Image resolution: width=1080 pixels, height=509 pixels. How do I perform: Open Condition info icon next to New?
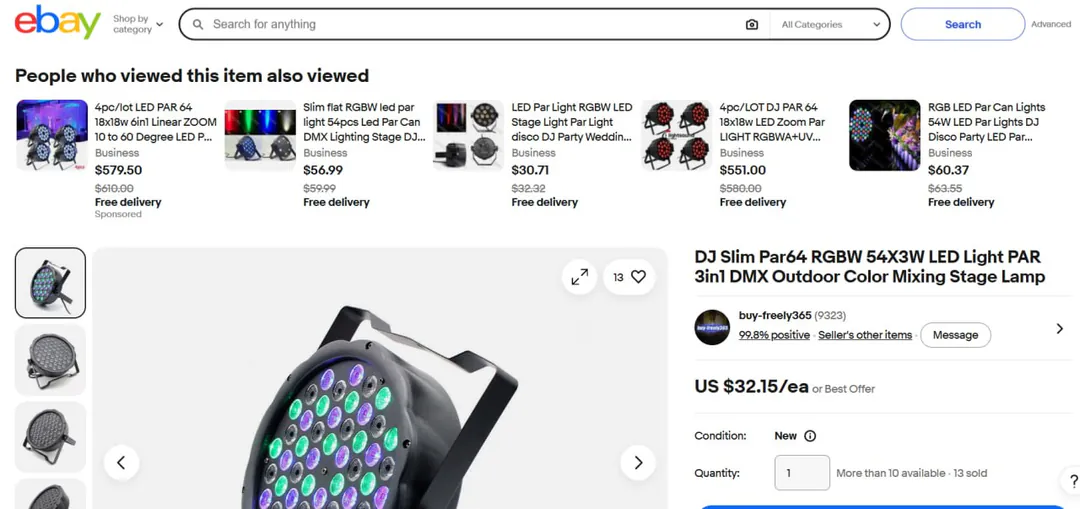click(810, 436)
